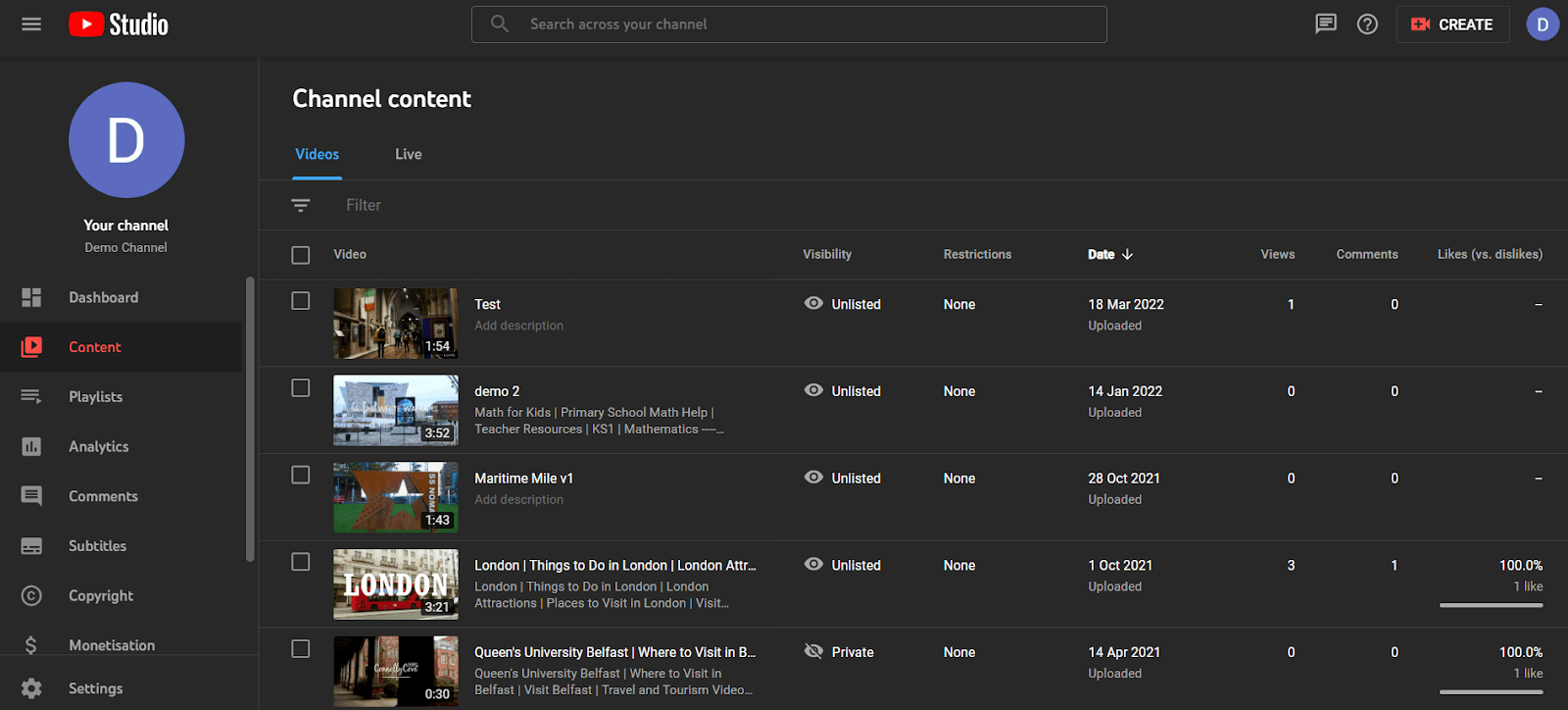Click the large channel profile picture
The height and width of the screenshot is (710, 1568).
[126, 140]
